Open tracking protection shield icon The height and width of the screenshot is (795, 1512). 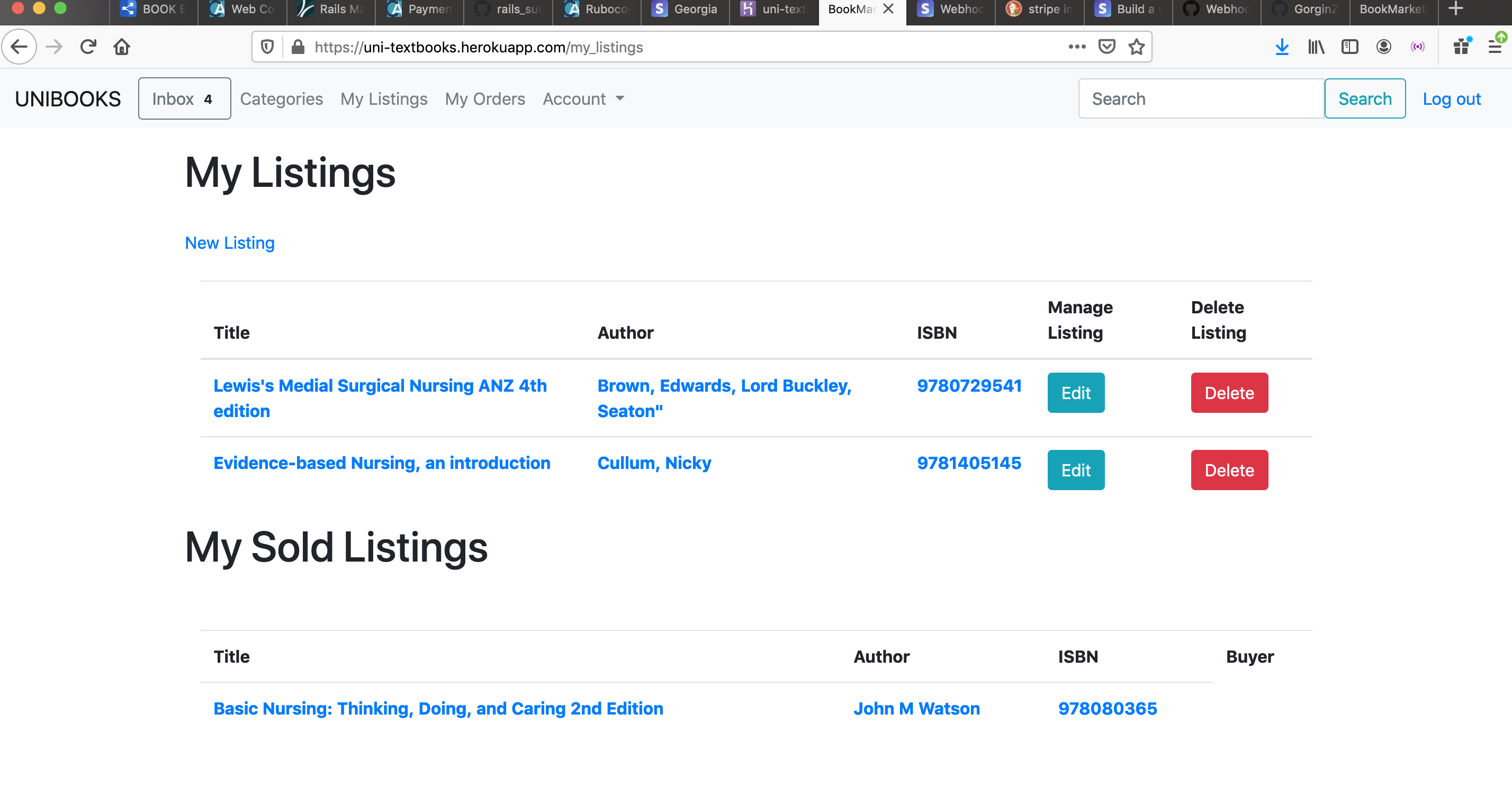point(268,47)
